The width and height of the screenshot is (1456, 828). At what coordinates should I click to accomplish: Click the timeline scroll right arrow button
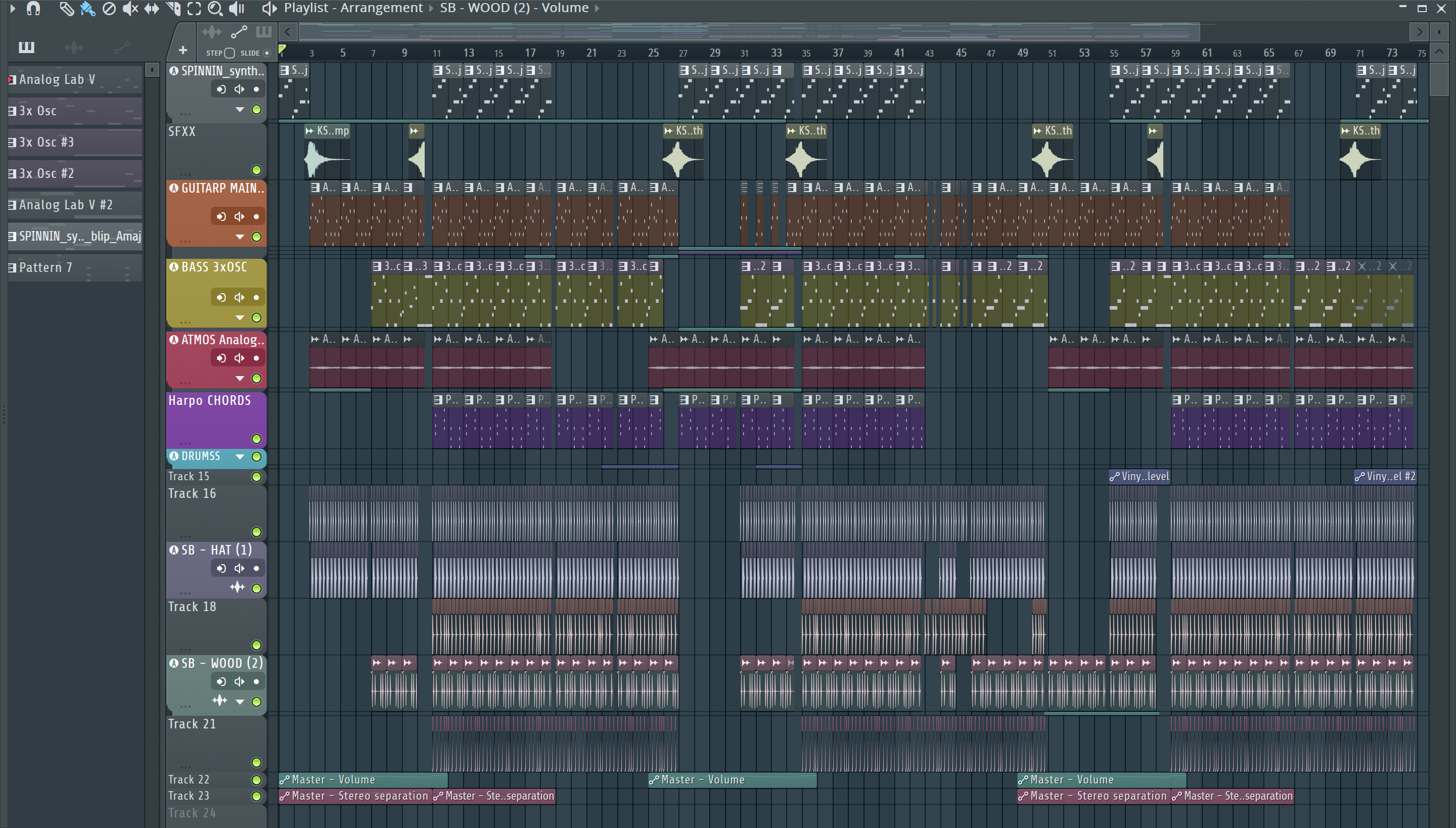[1420, 32]
